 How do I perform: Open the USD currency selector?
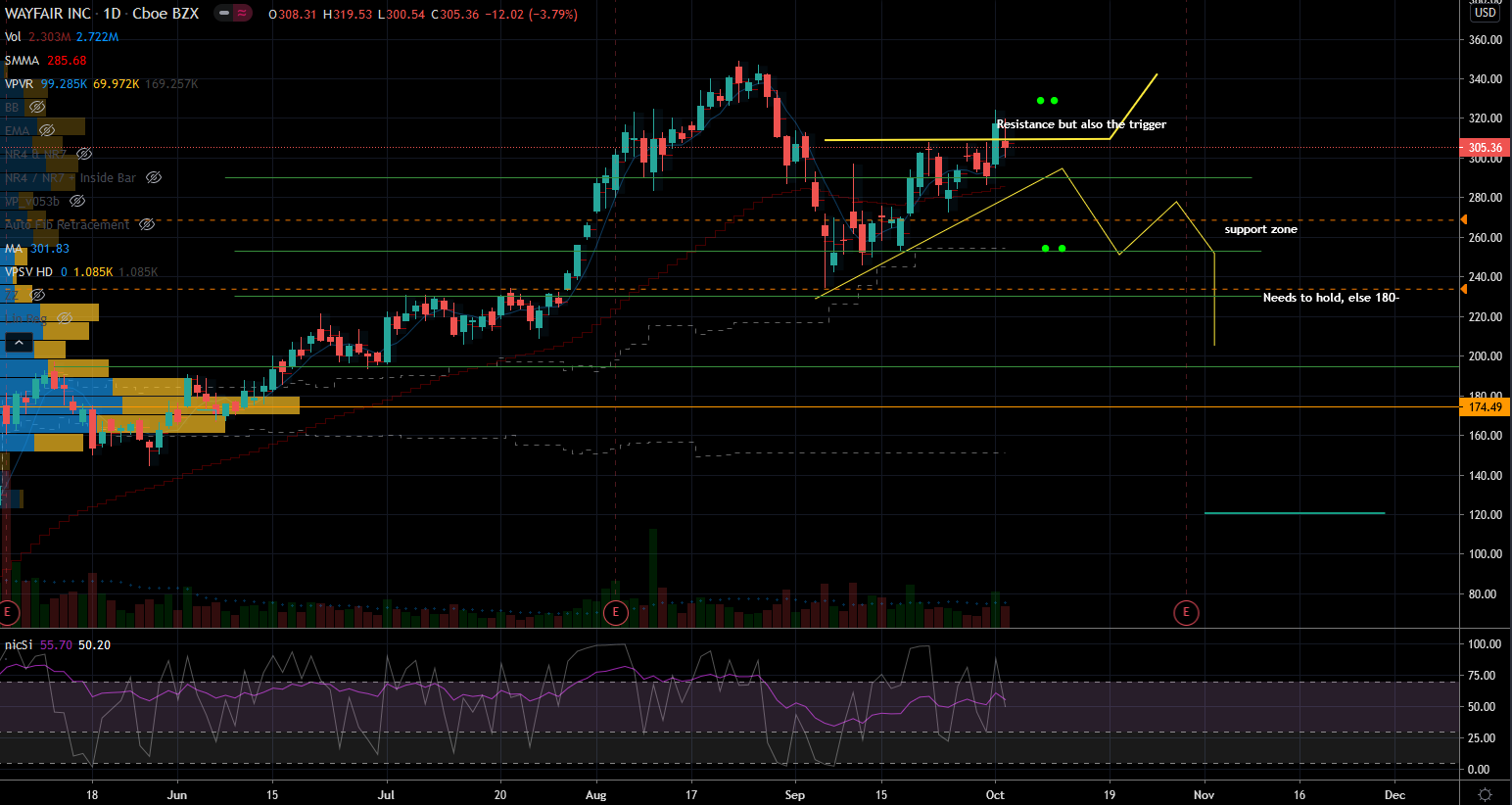1486,13
